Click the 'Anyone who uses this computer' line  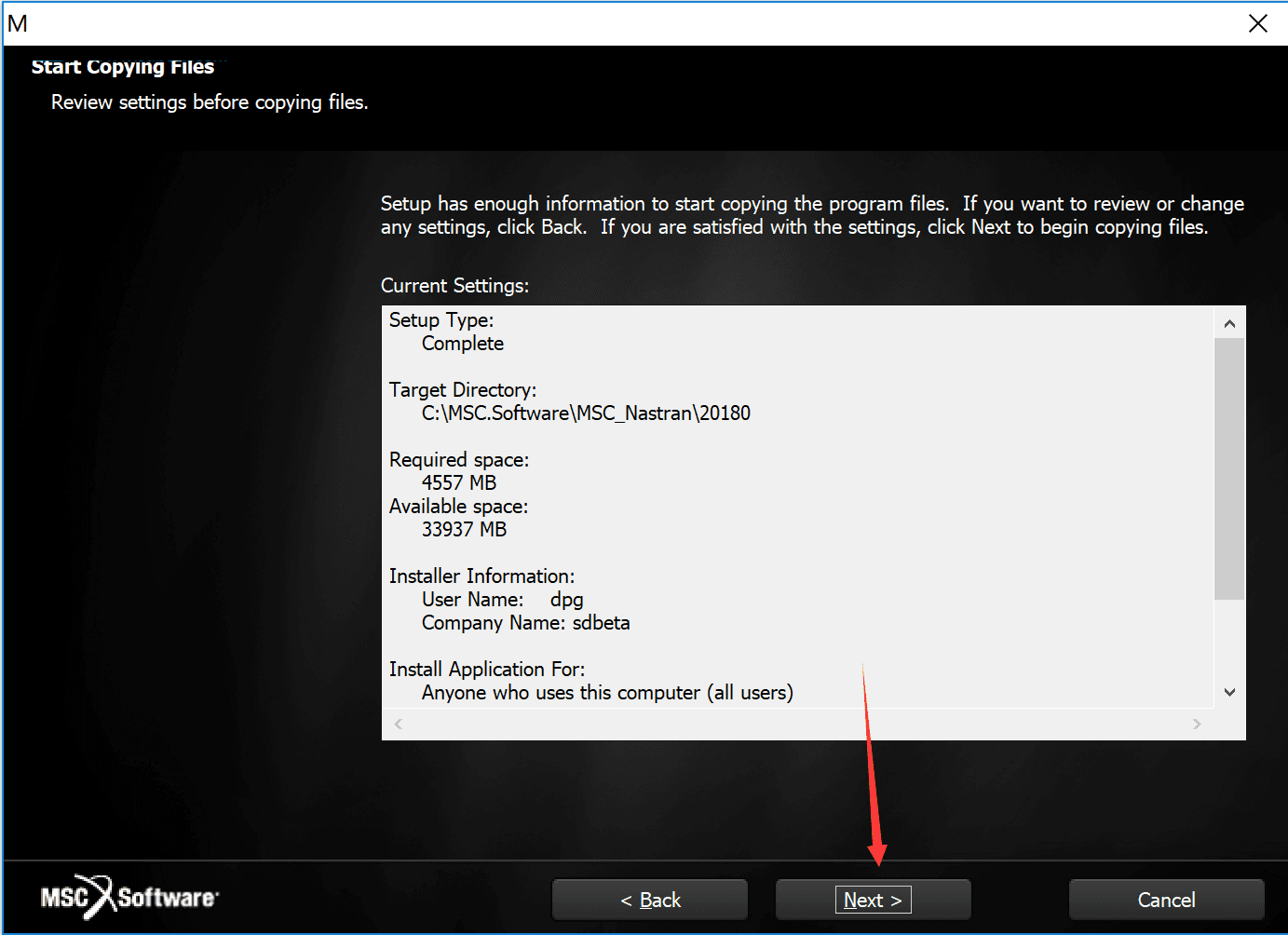pyautogui.click(x=607, y=692)
